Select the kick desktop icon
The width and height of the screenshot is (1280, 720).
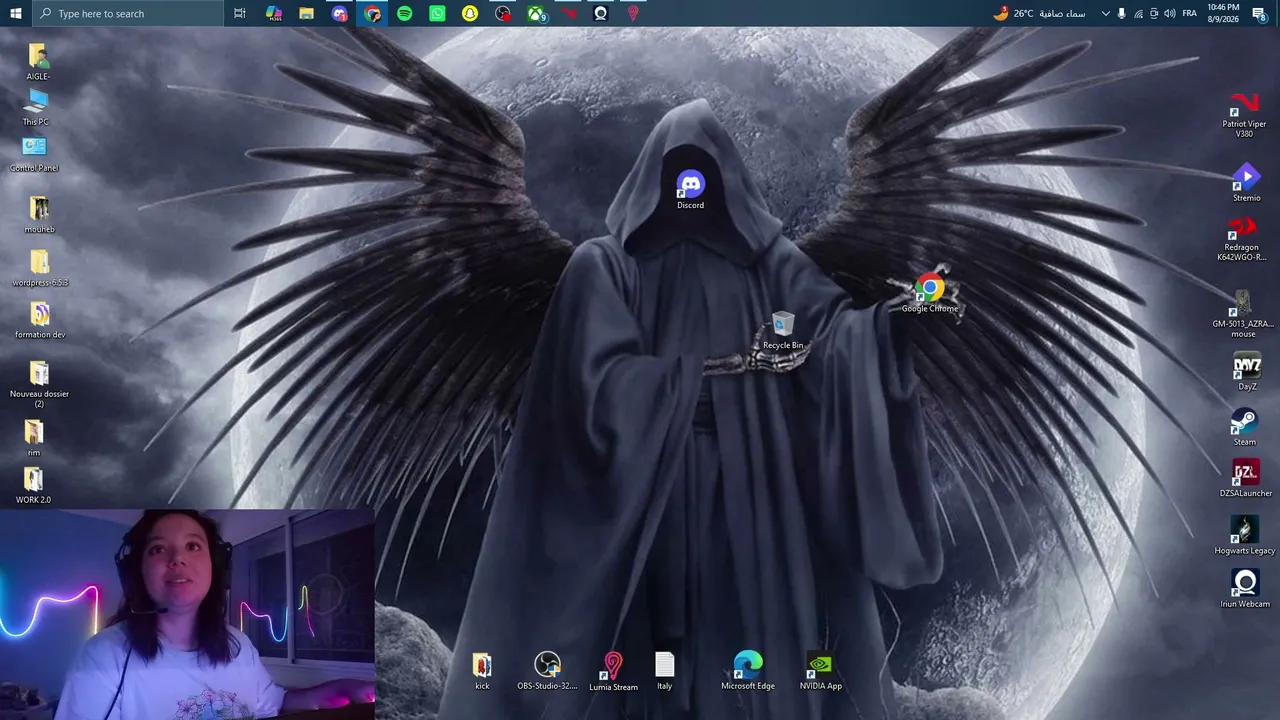[482, 671]
